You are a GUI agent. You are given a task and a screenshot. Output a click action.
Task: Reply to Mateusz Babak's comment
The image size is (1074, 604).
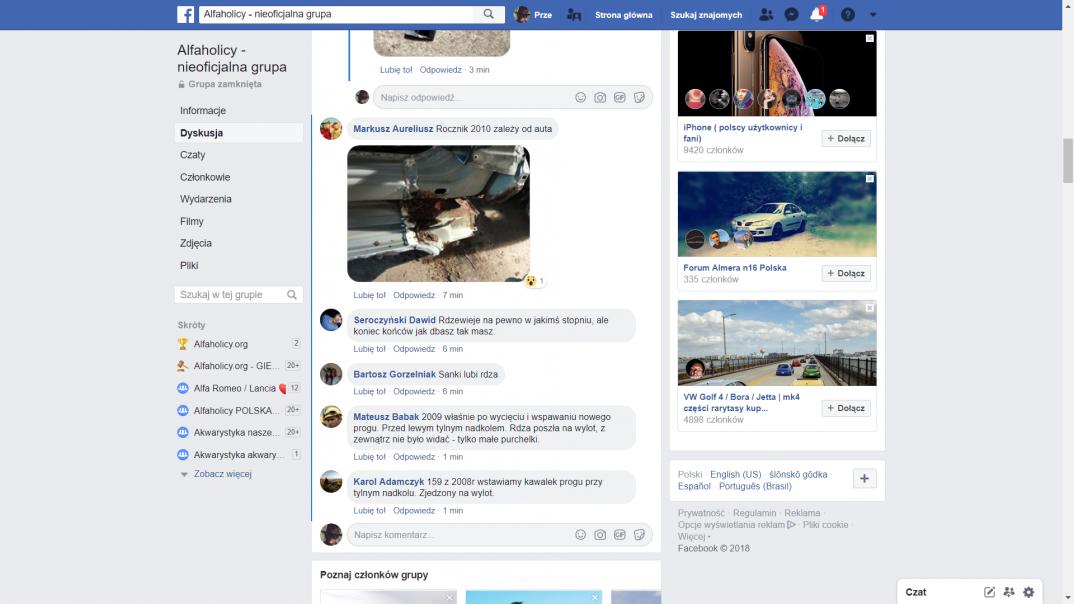[414, 457]
